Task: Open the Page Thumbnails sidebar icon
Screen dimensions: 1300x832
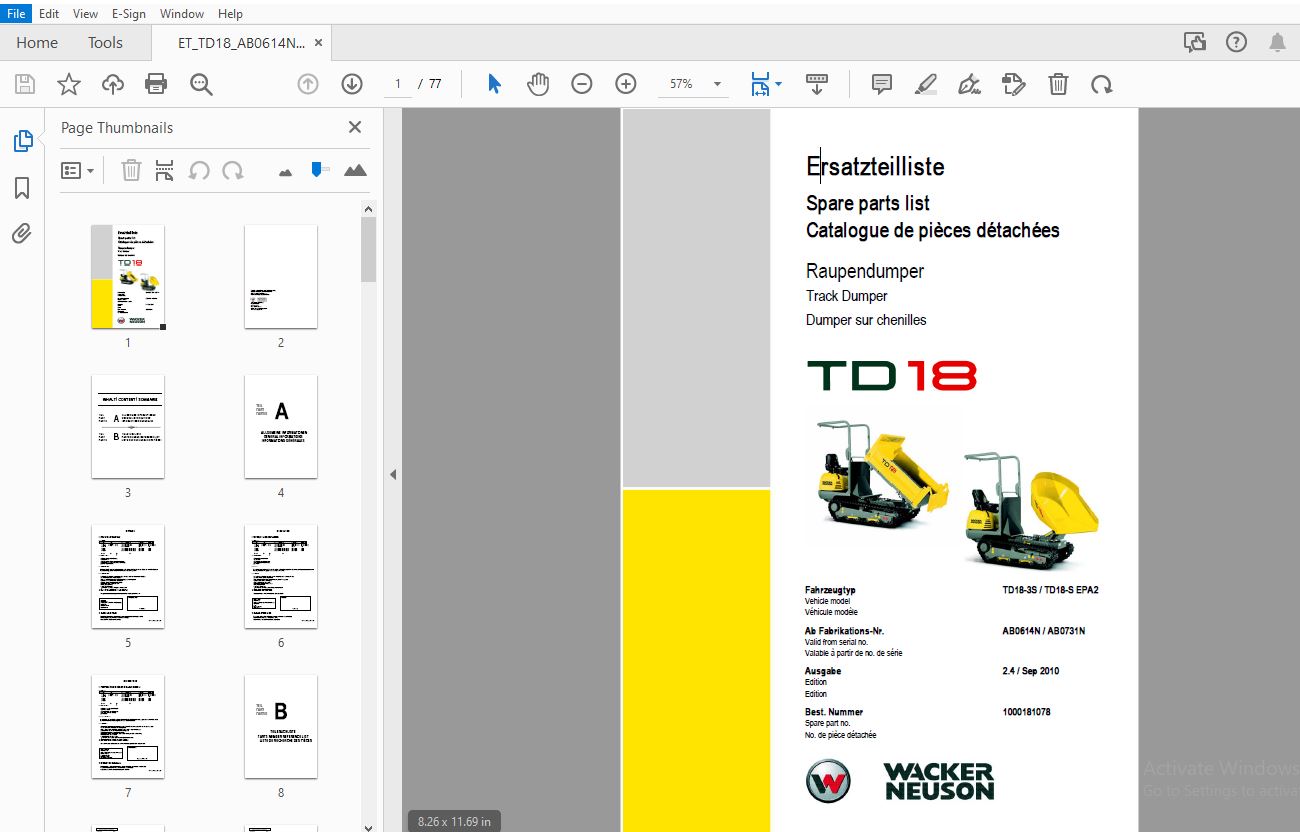Action: [22, 141]
